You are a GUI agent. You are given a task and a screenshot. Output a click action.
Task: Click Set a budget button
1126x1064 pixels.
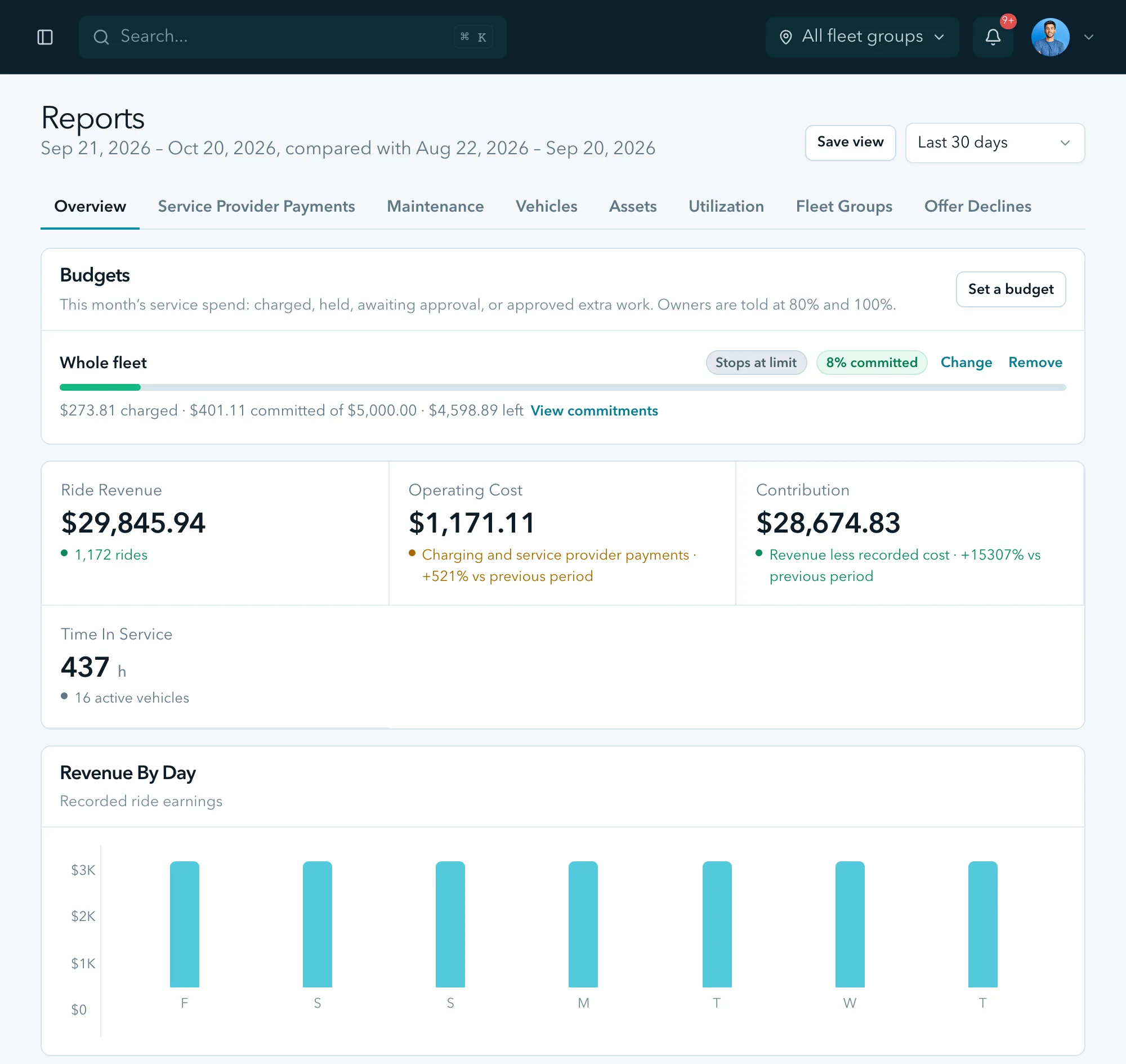pos(1010,289)
